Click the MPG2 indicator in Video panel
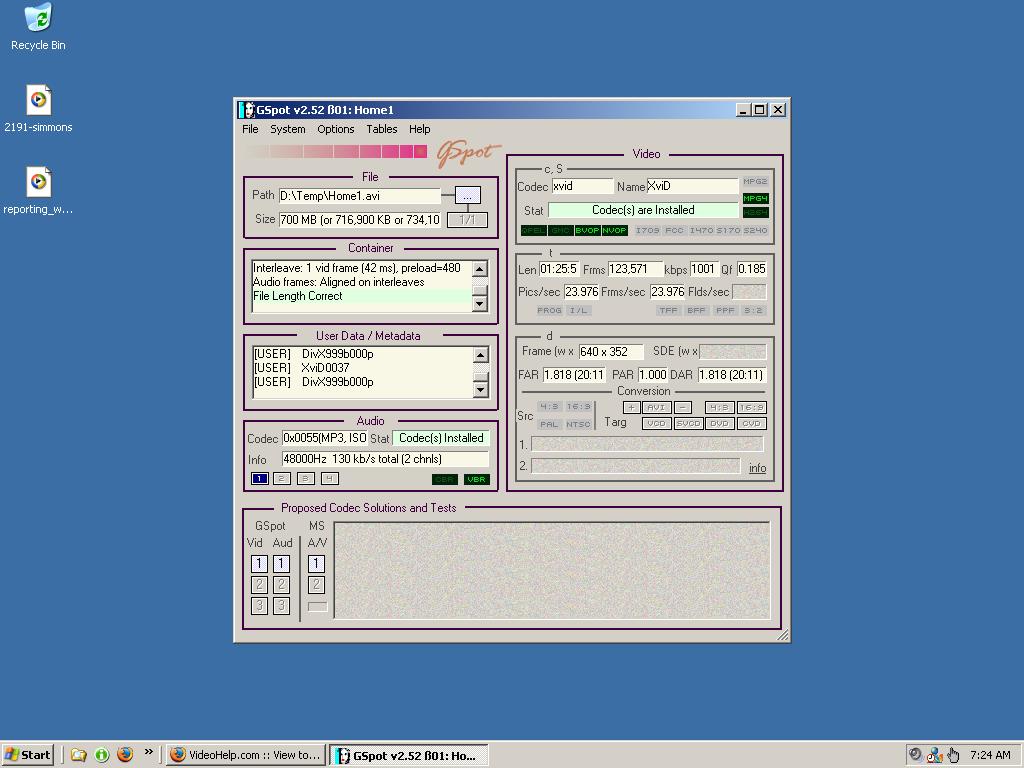Viewport: 1024px width, 768px height. (755, 182)
